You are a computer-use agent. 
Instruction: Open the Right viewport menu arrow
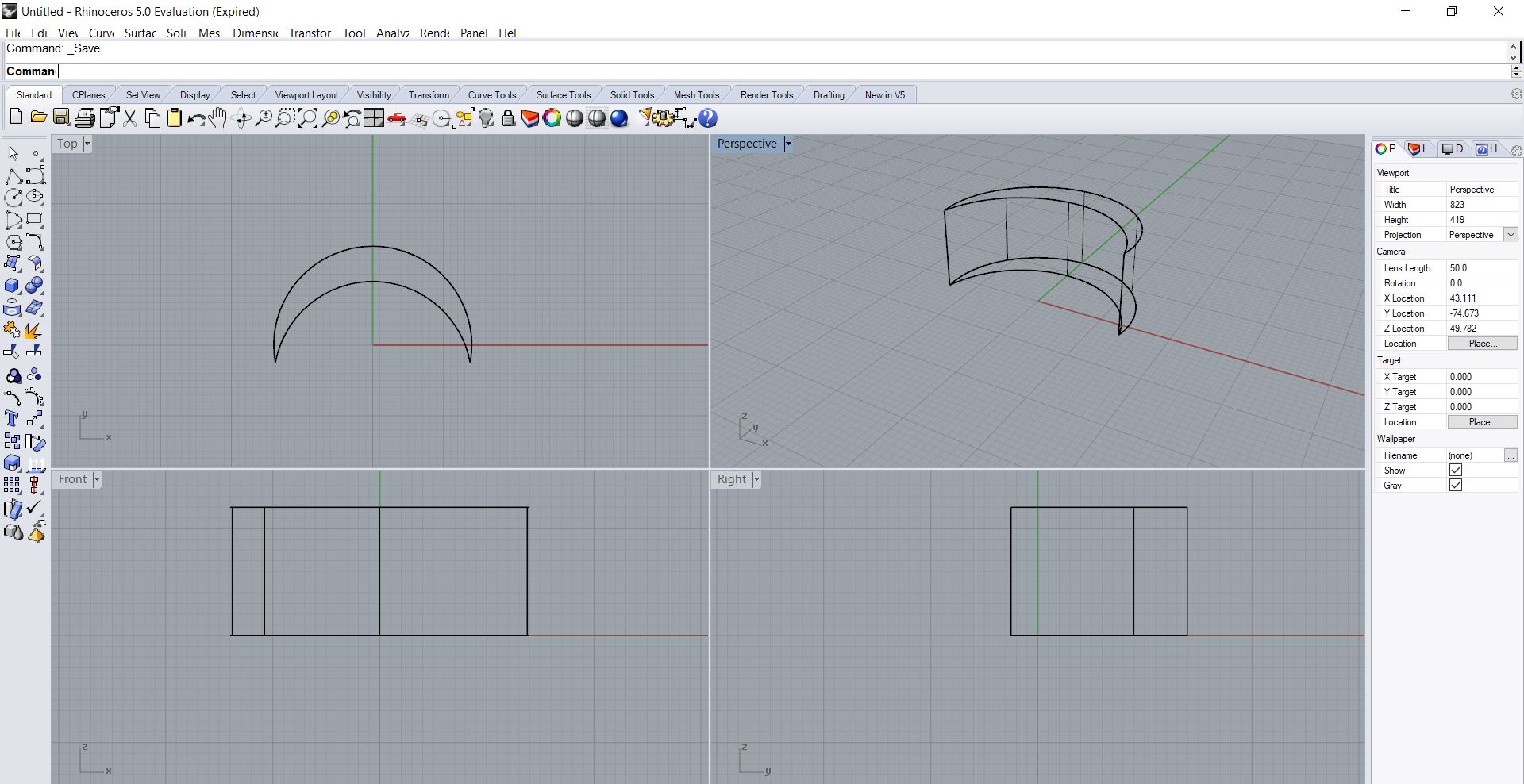coord(756,479)
